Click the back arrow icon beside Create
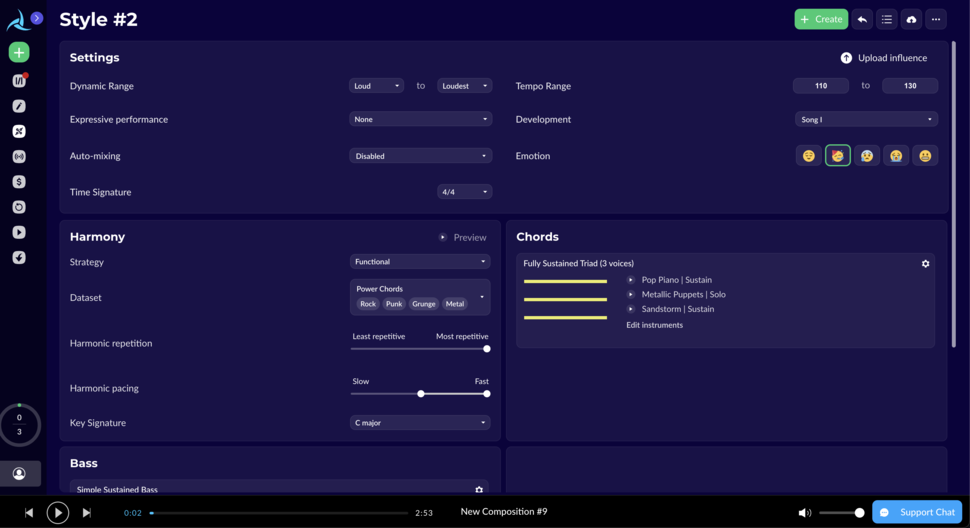 (x=862, y=19)
